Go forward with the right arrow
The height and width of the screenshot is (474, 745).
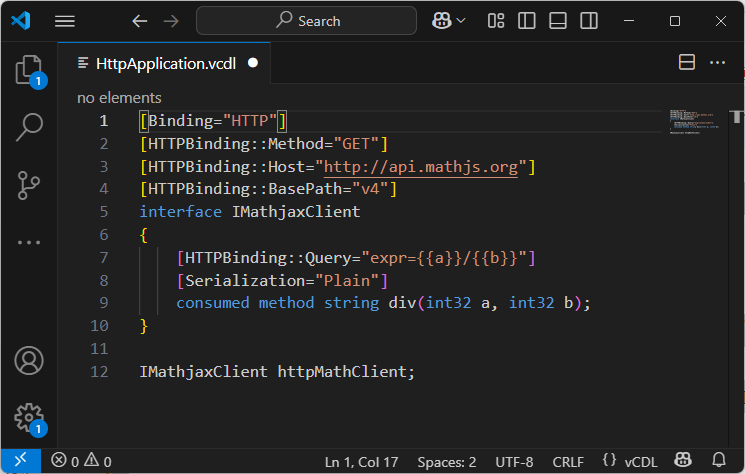(x=171, y=21)
